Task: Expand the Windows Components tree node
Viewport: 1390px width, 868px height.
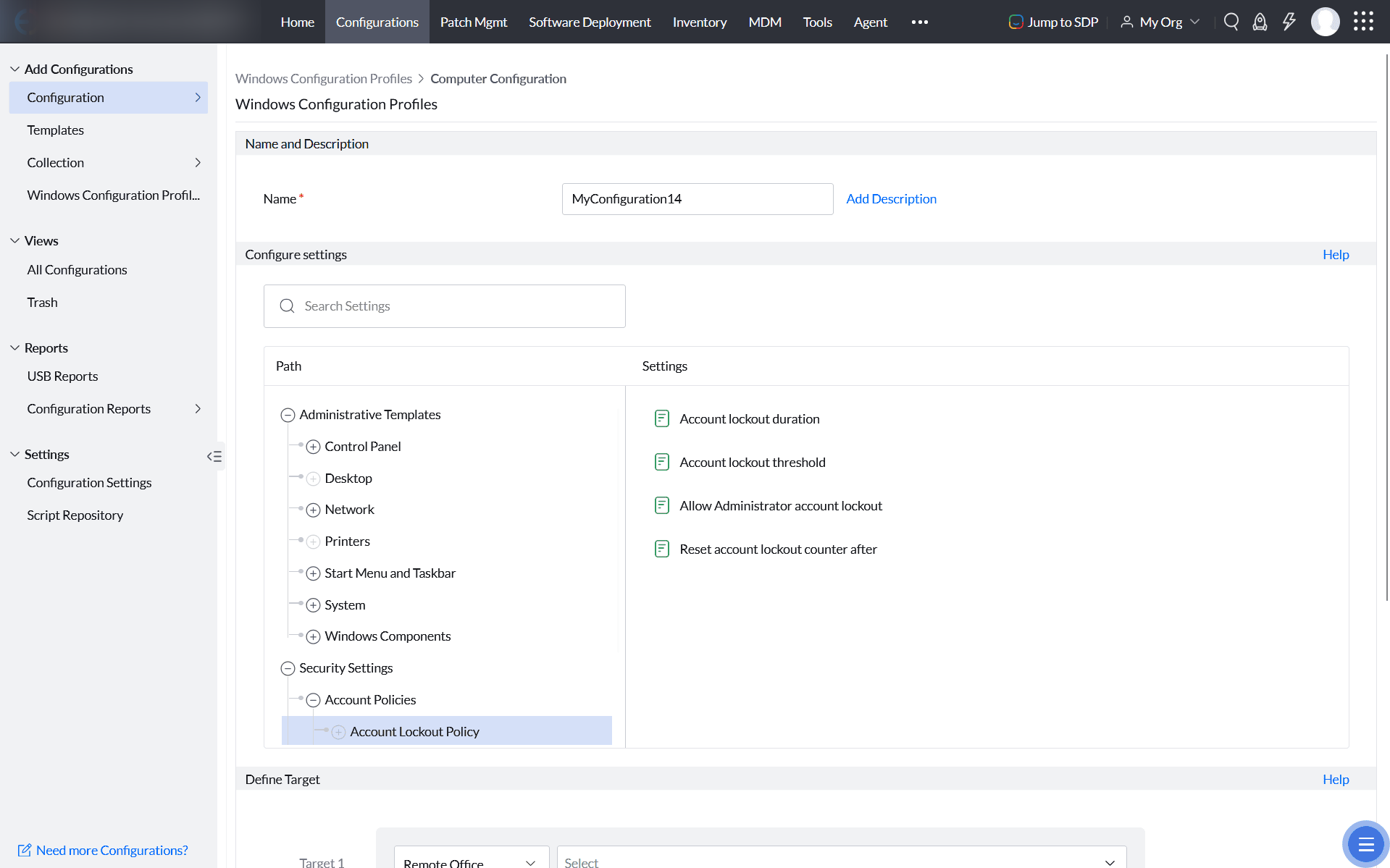Action: pyautogui.click(x=313, y=636)
